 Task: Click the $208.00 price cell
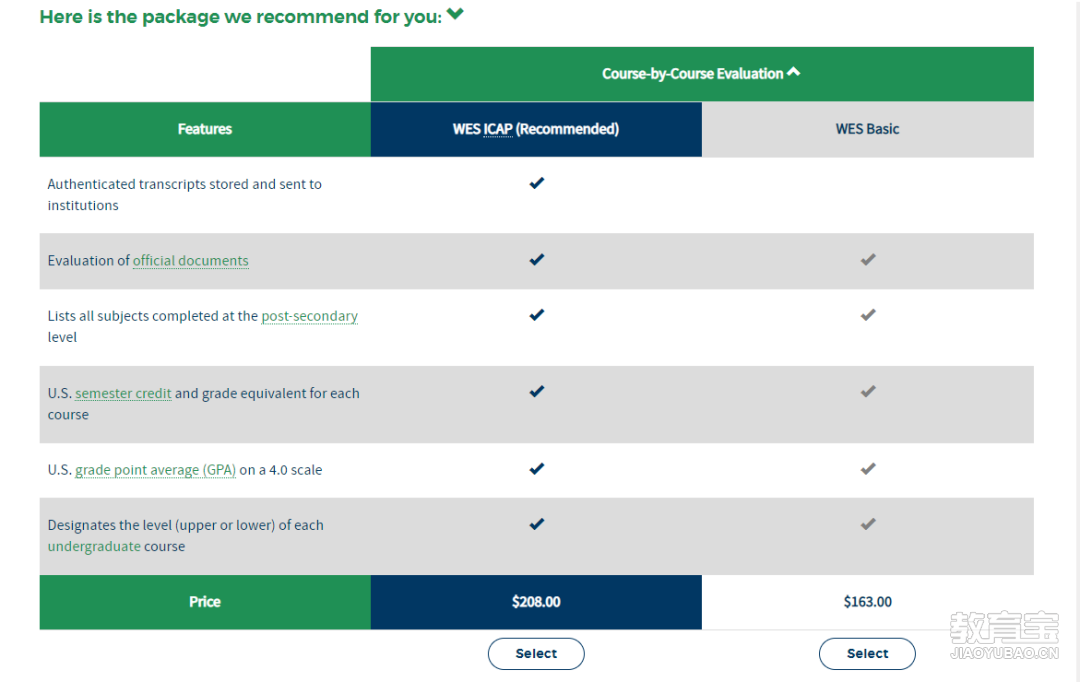click(x=536, y=602)
